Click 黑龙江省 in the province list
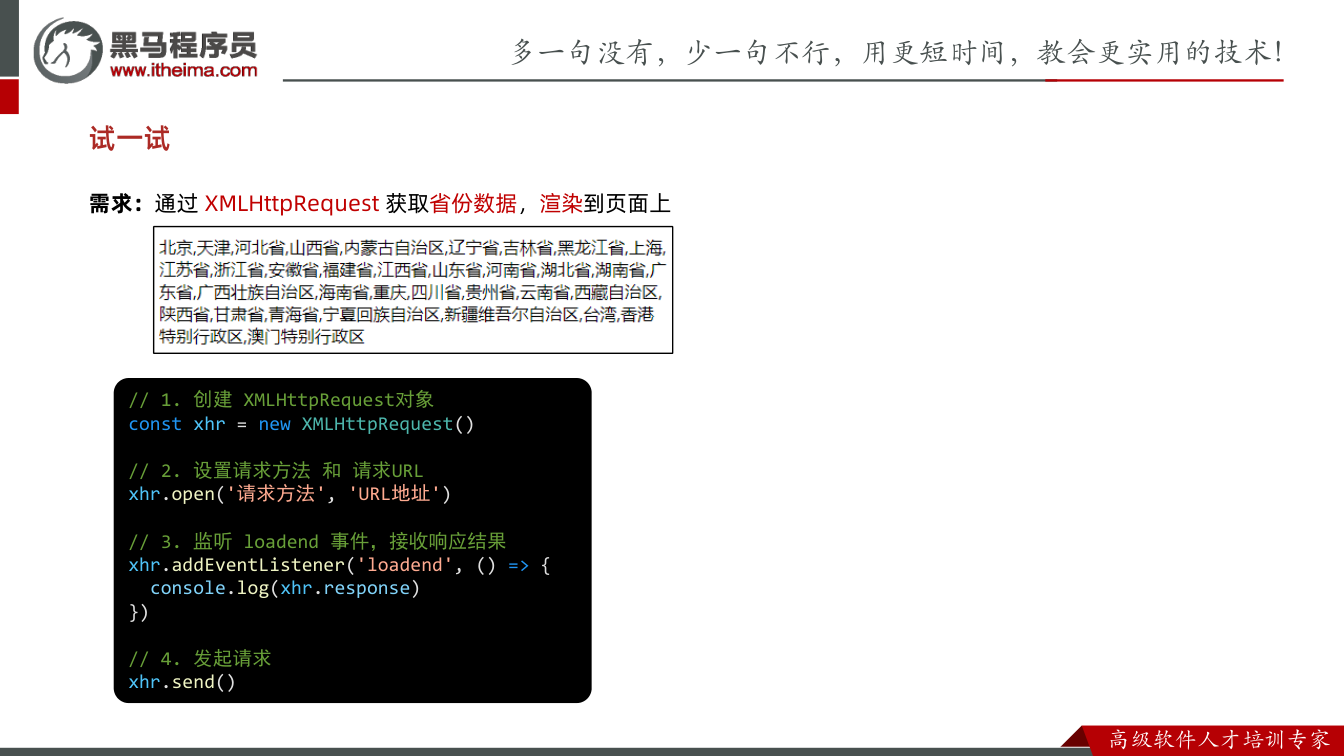 591,247
